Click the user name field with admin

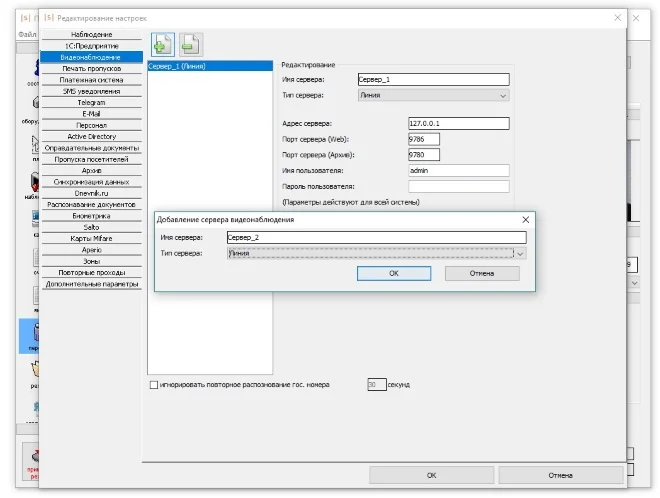[458, 171]
